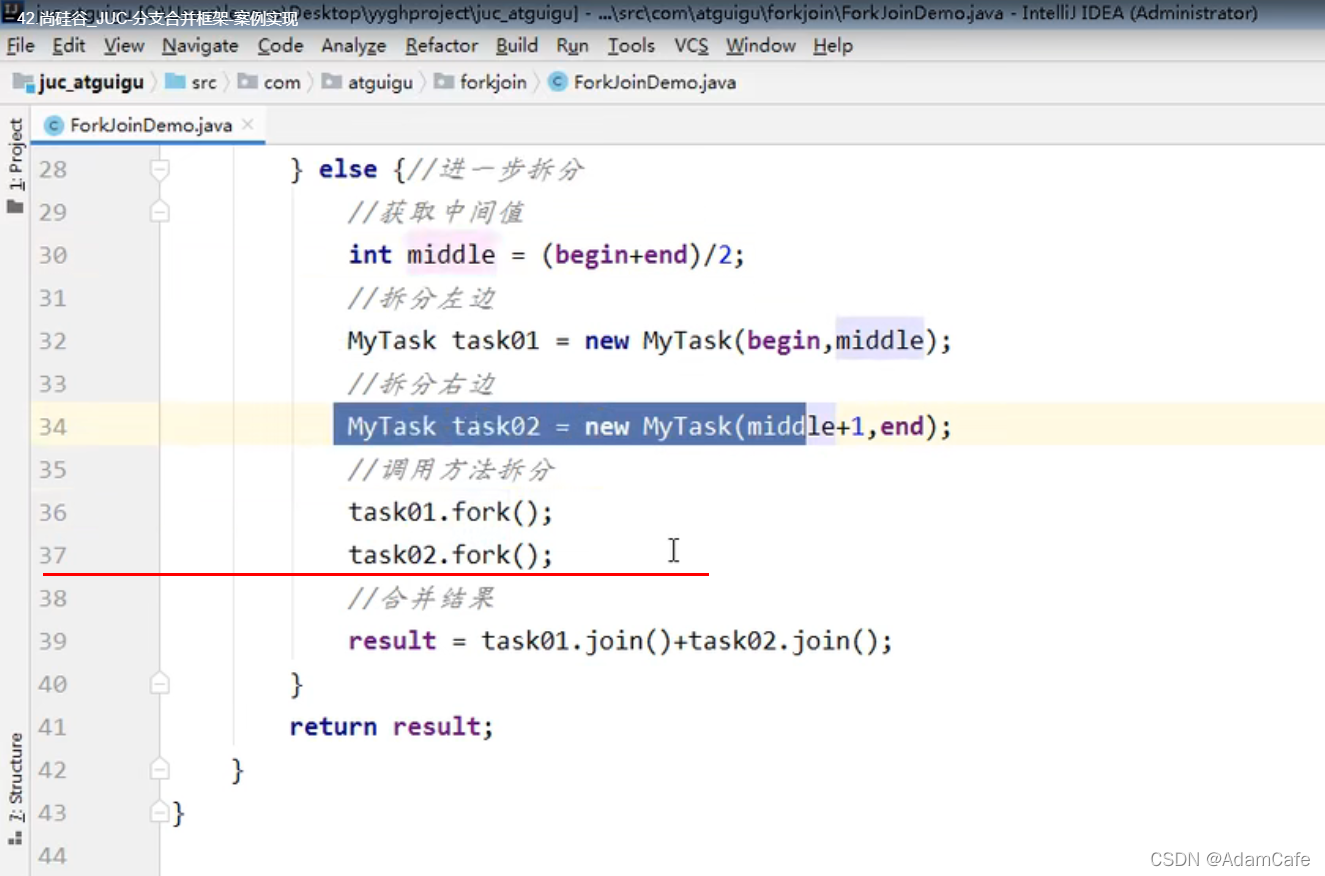Image resolution: width=1325 pixels, height=876 pixels.
Task: Click fold end marker at line 43
Action: [159, 813]
